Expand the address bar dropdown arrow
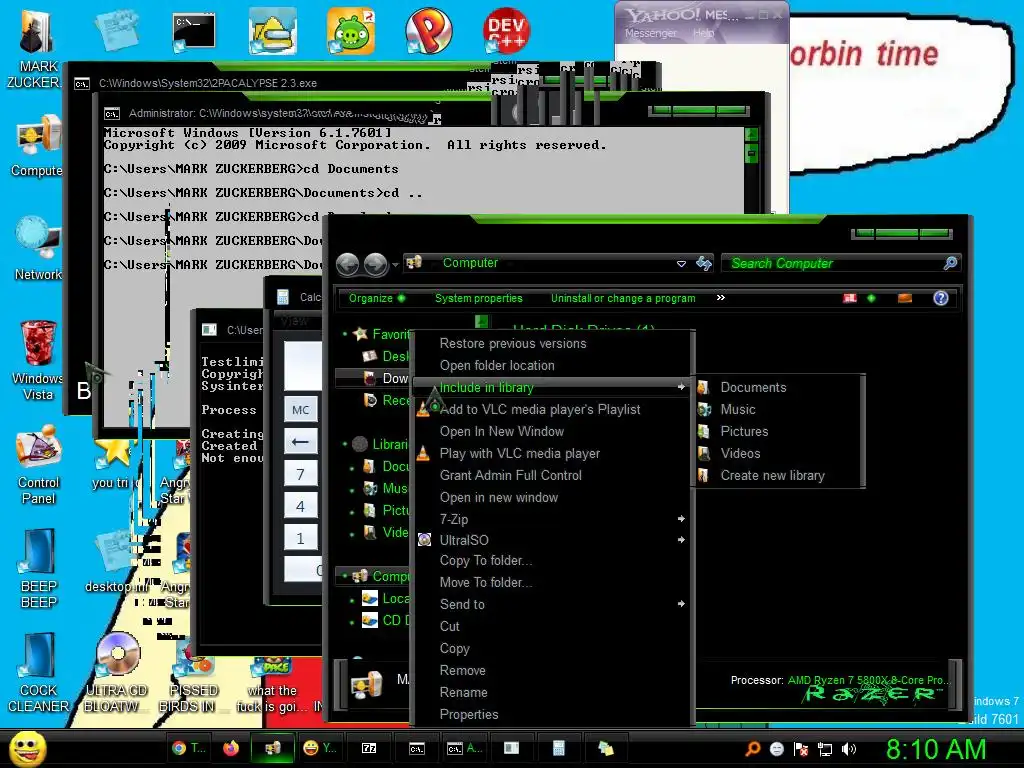Image resolution: width=1024 pixels, height=768 pixels. coord(681,264)
